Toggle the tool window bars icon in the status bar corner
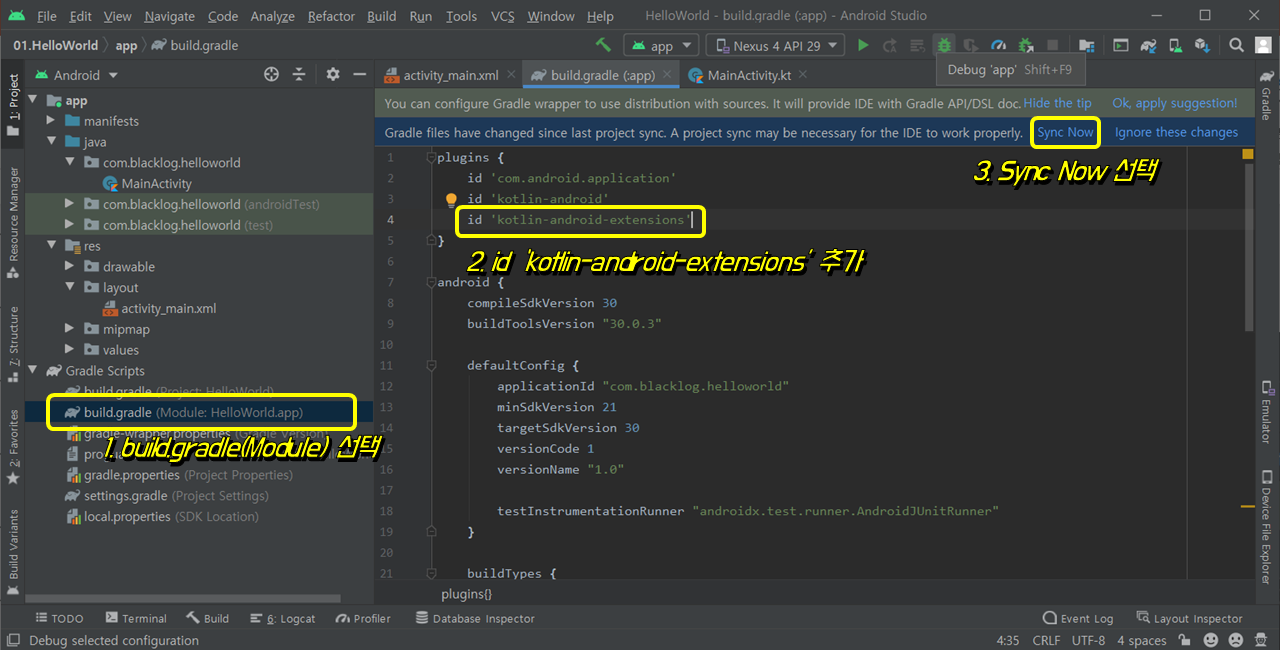The image size is (1280, 650). click(12, 641)
